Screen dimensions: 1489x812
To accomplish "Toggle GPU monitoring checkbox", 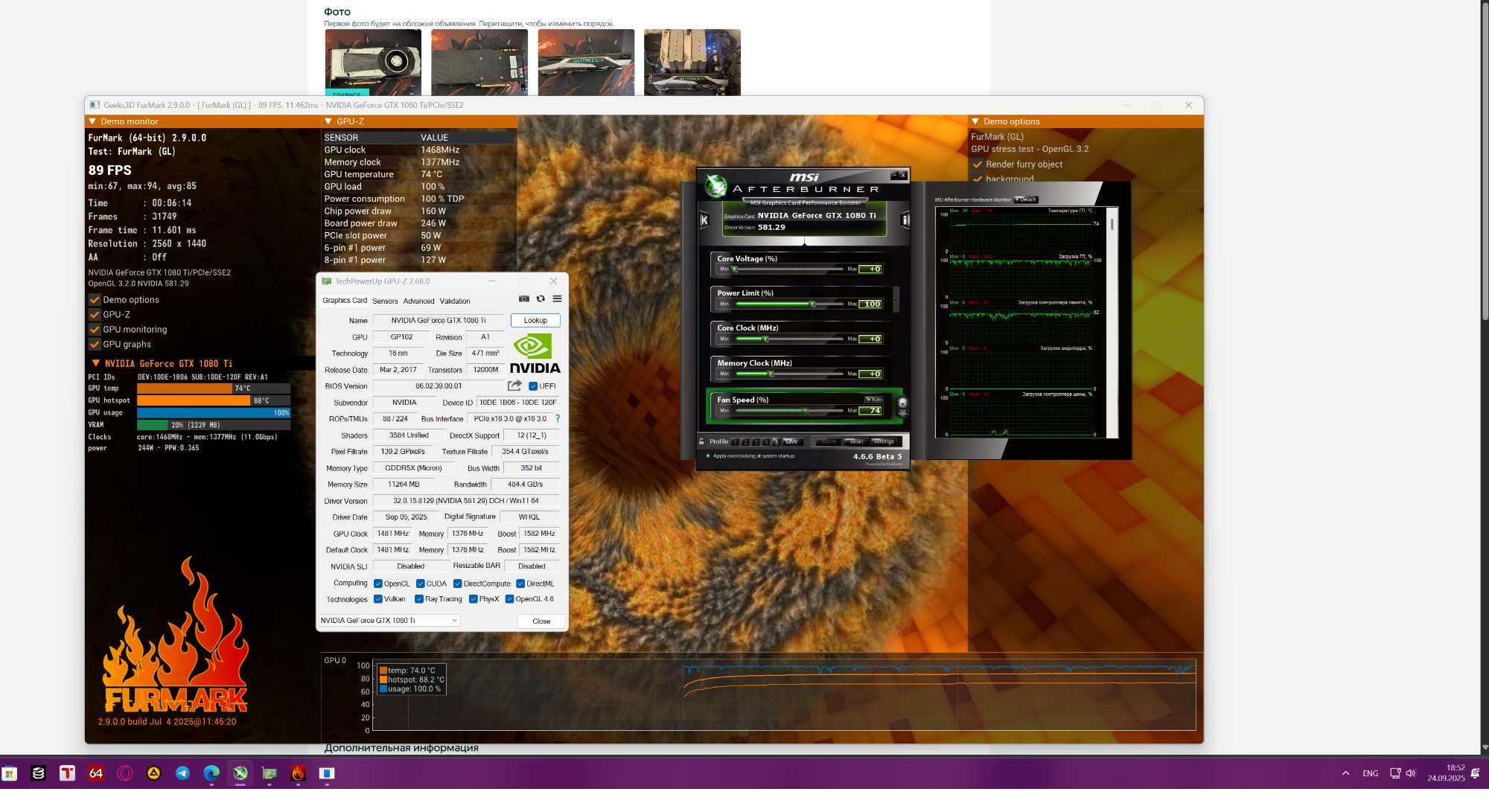I will (x=95, y=329).
